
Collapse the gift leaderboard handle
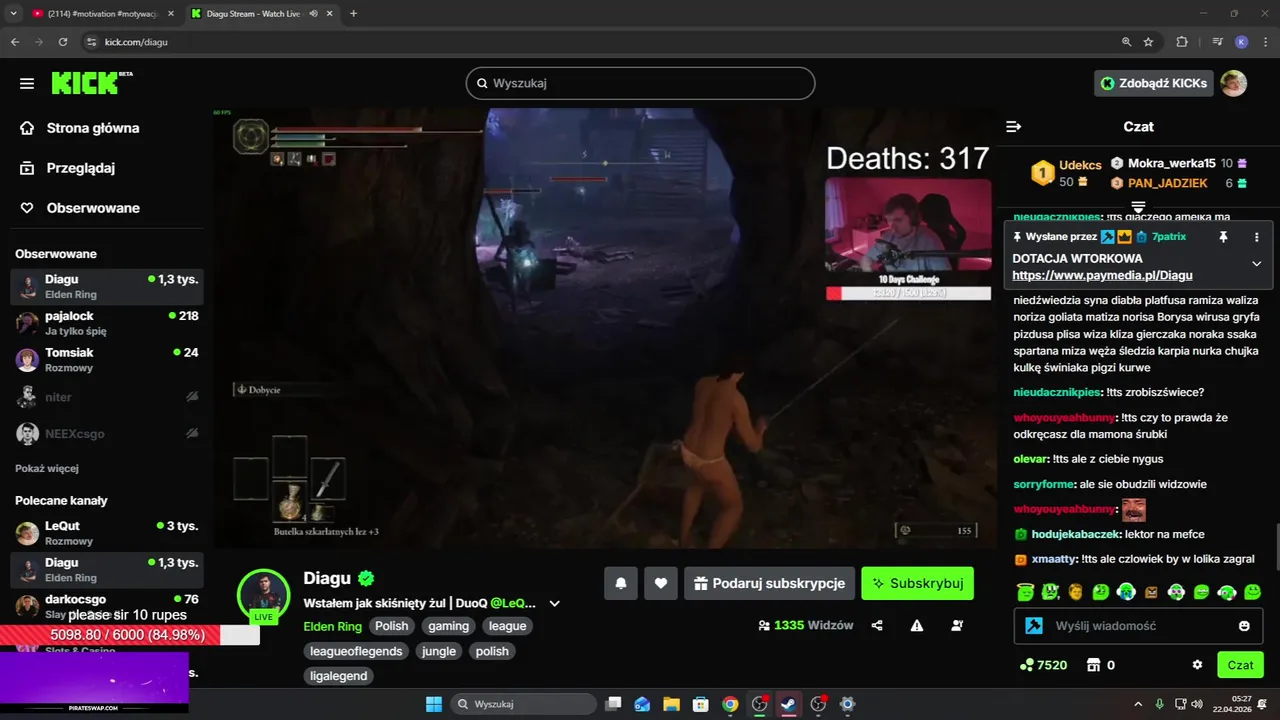[x=1138, y=206]
